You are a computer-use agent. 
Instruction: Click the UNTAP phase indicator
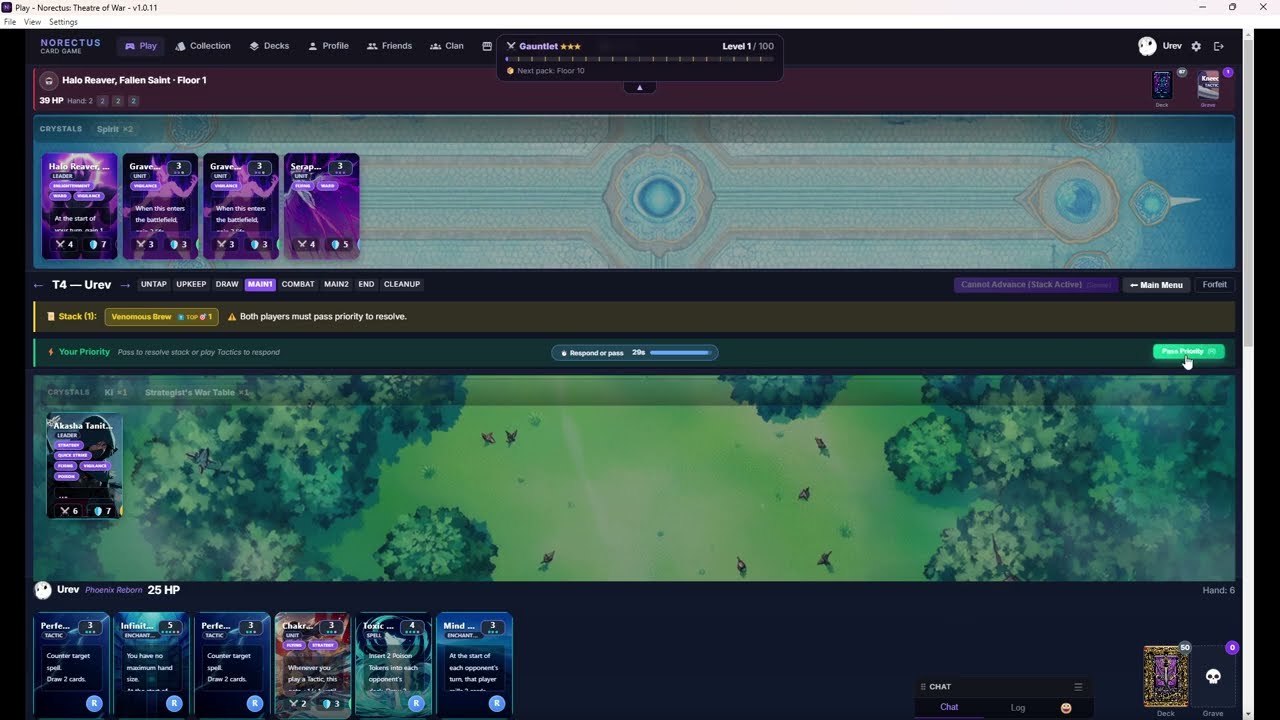pos(154,284)
